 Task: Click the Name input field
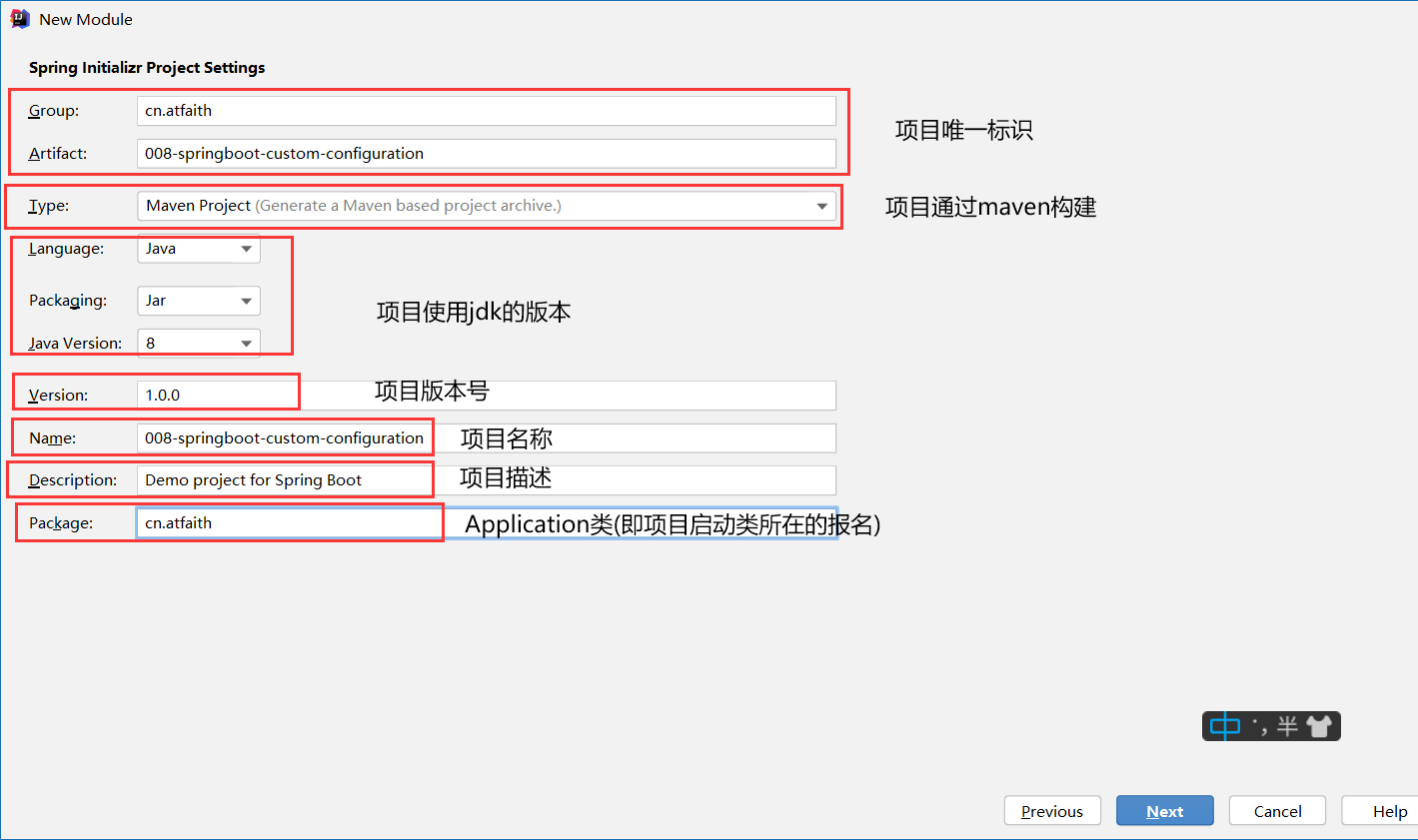(486, 438)
